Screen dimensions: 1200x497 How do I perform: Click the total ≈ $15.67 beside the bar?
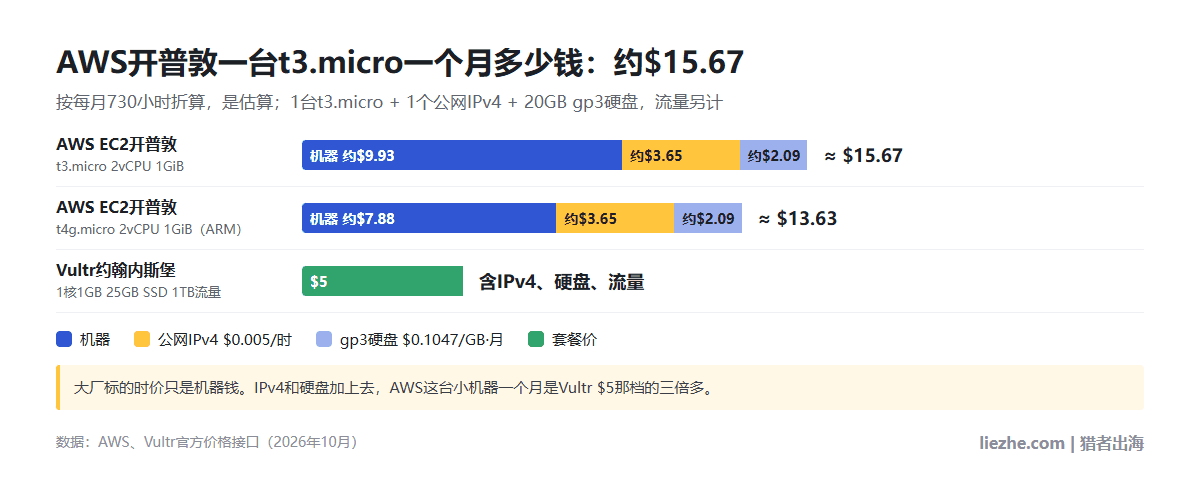tap(864, 155)
